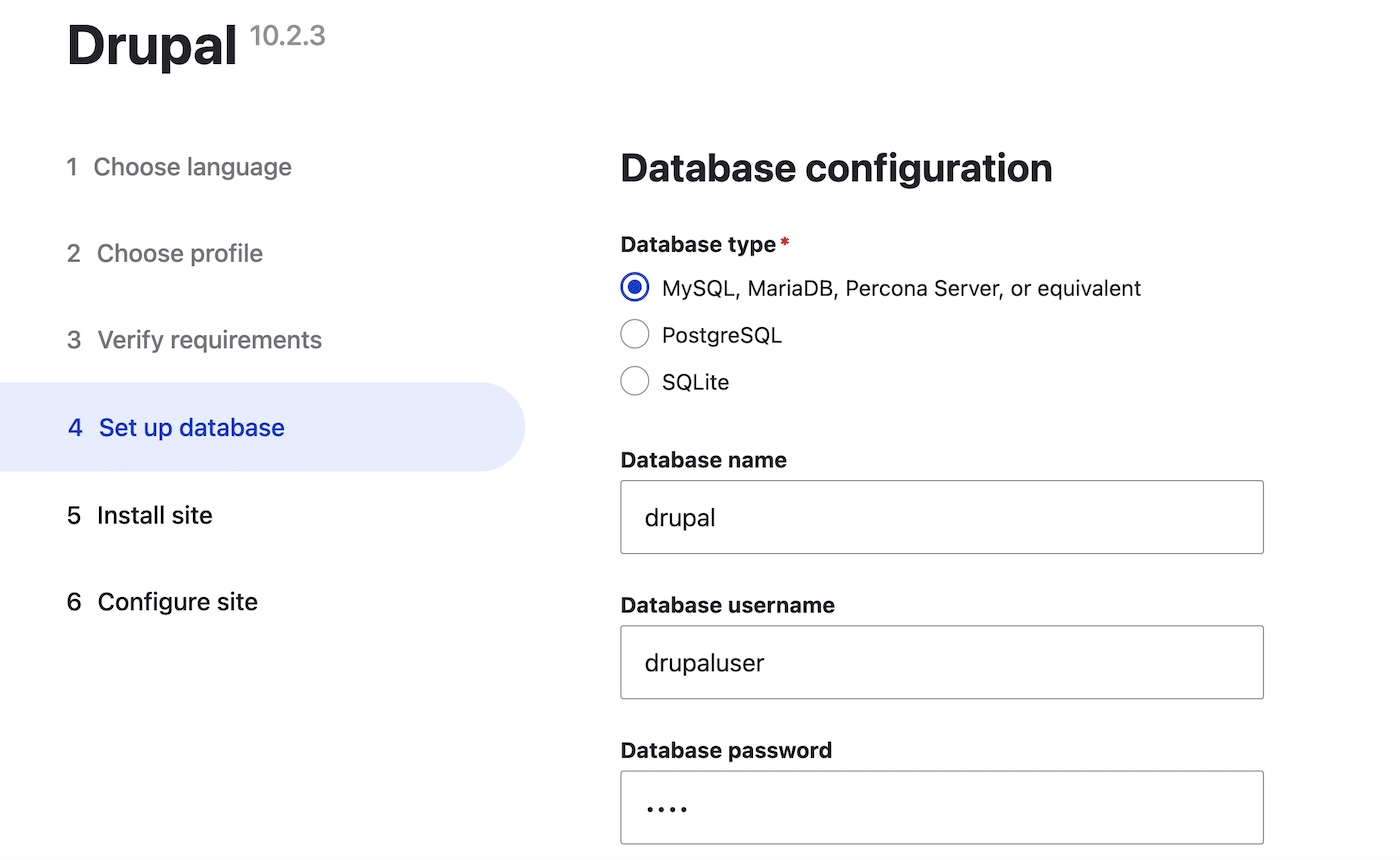Viewport: 1400px width, 860px height.
Task: Navigate to the Configure site step
Action: (177, 601)
